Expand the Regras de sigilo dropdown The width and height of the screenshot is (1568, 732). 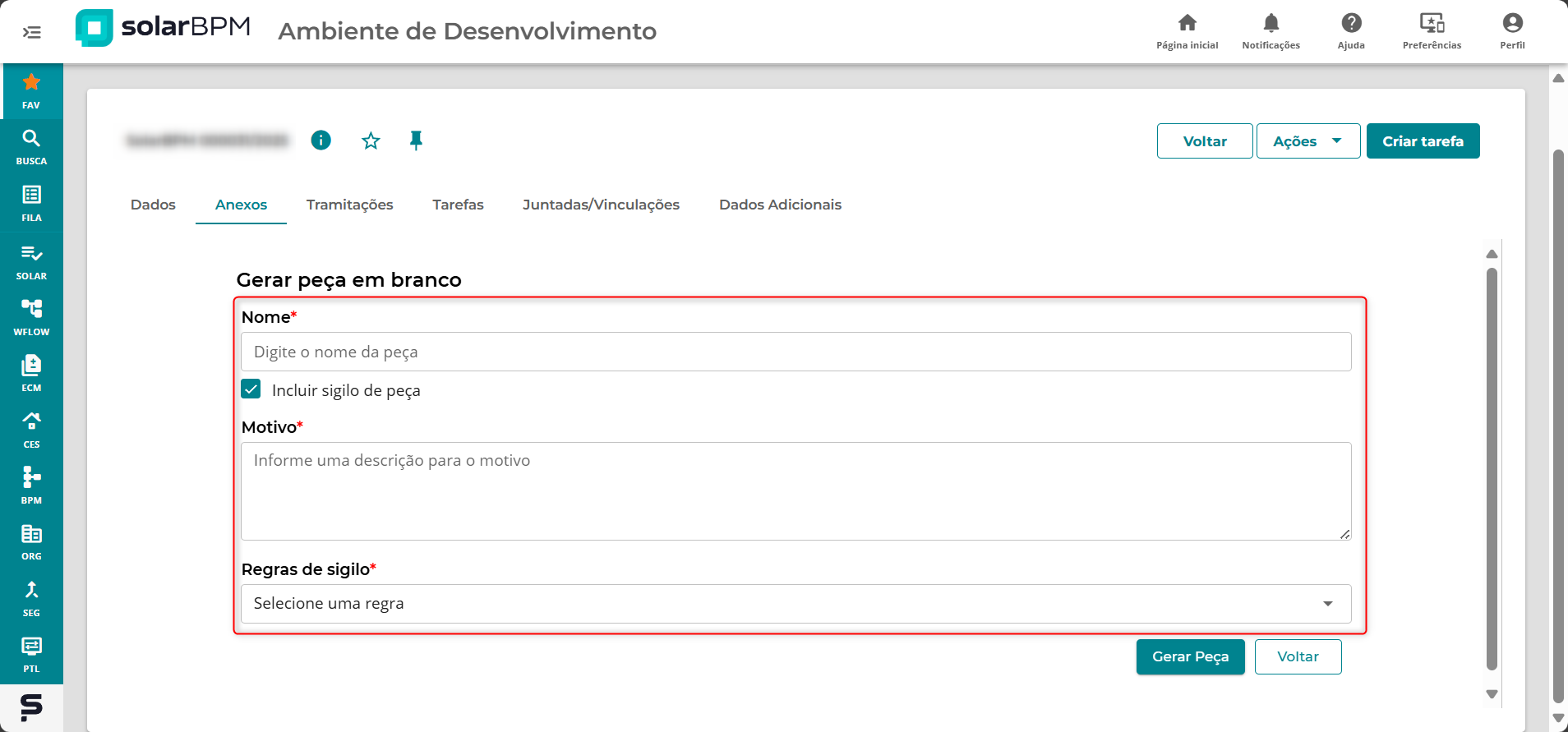[796, 604]
